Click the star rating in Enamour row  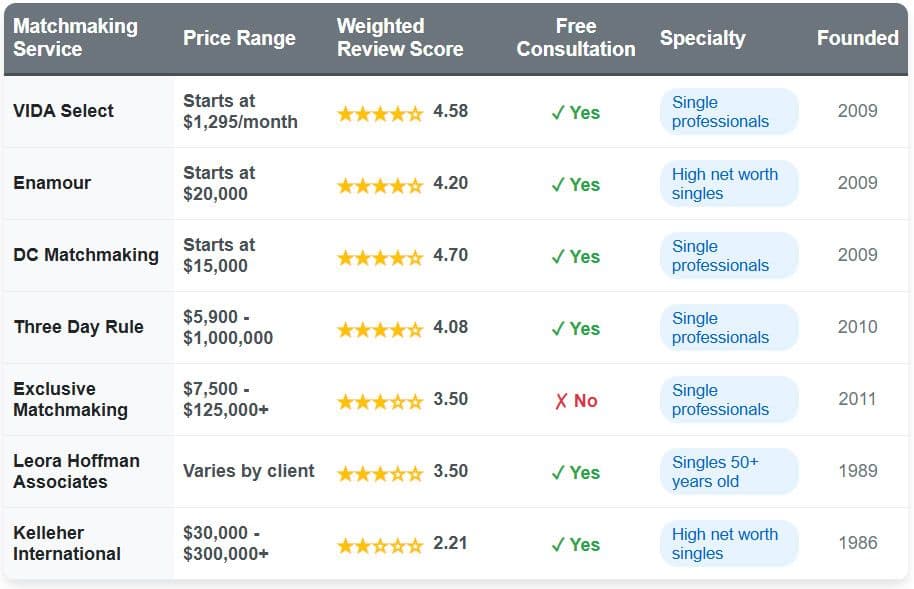[x=380, y=185]
